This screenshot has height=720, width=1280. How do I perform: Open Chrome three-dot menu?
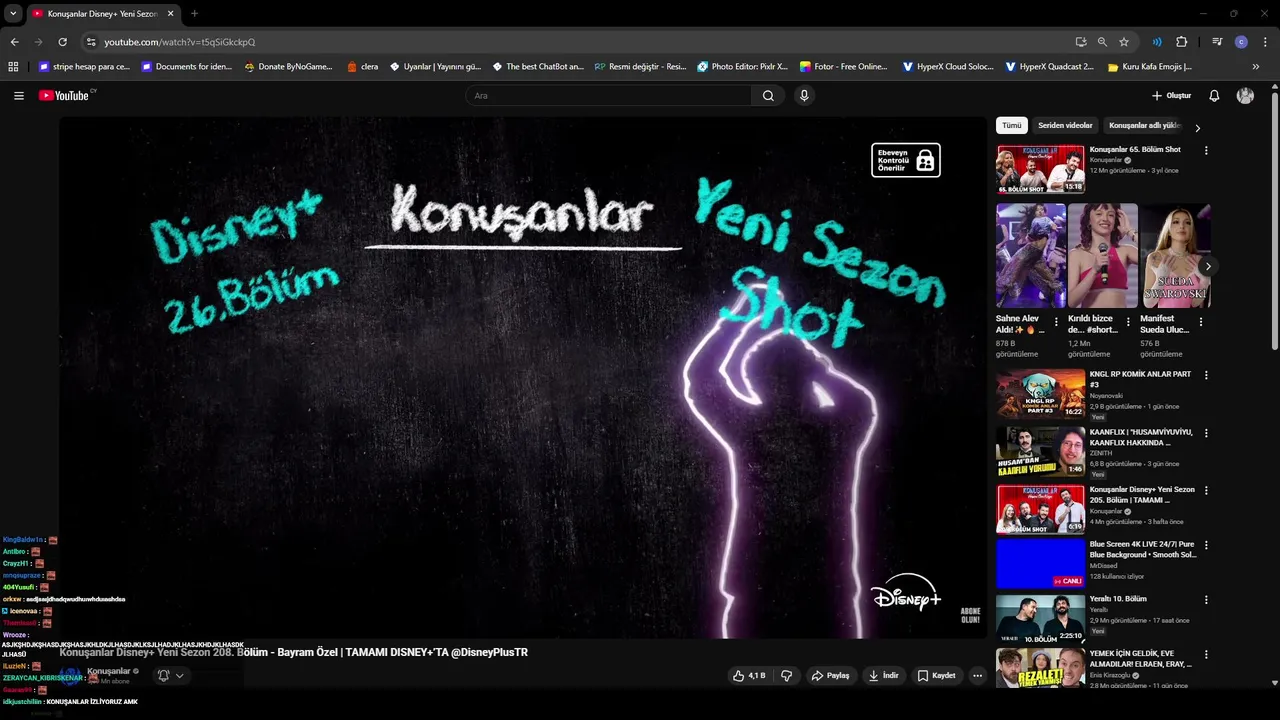1265,42
